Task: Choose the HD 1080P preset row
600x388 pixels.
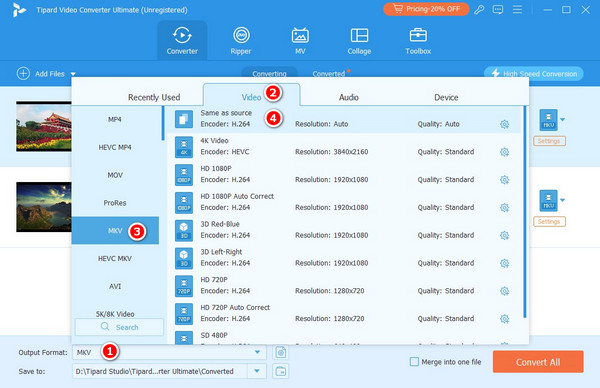Action: (x=343, y=174)
